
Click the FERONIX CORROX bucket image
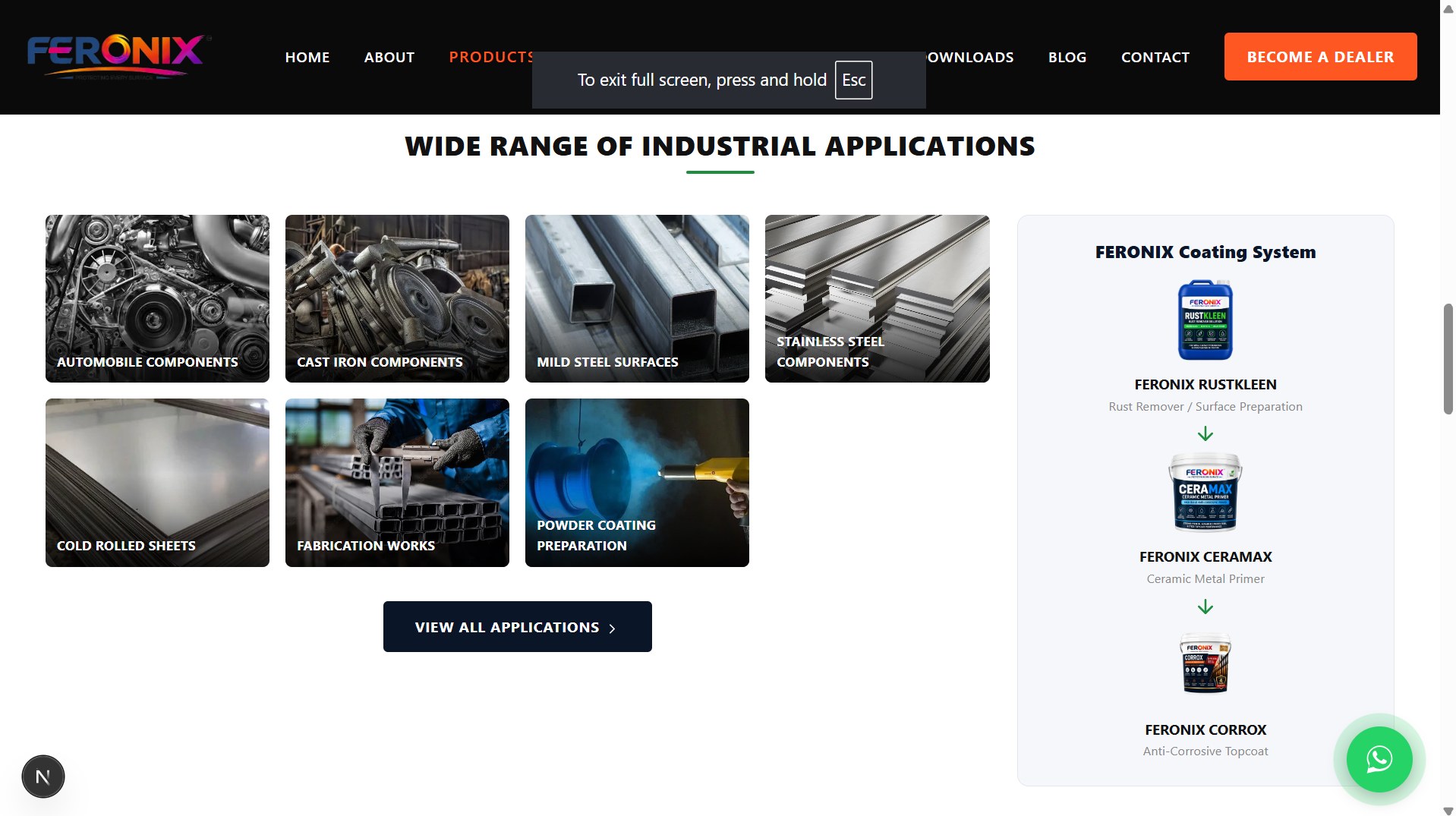point(1205,664)
